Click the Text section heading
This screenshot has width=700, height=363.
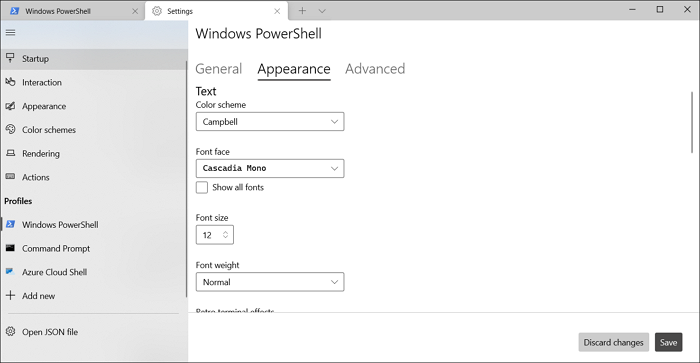(x=206, y=91)
